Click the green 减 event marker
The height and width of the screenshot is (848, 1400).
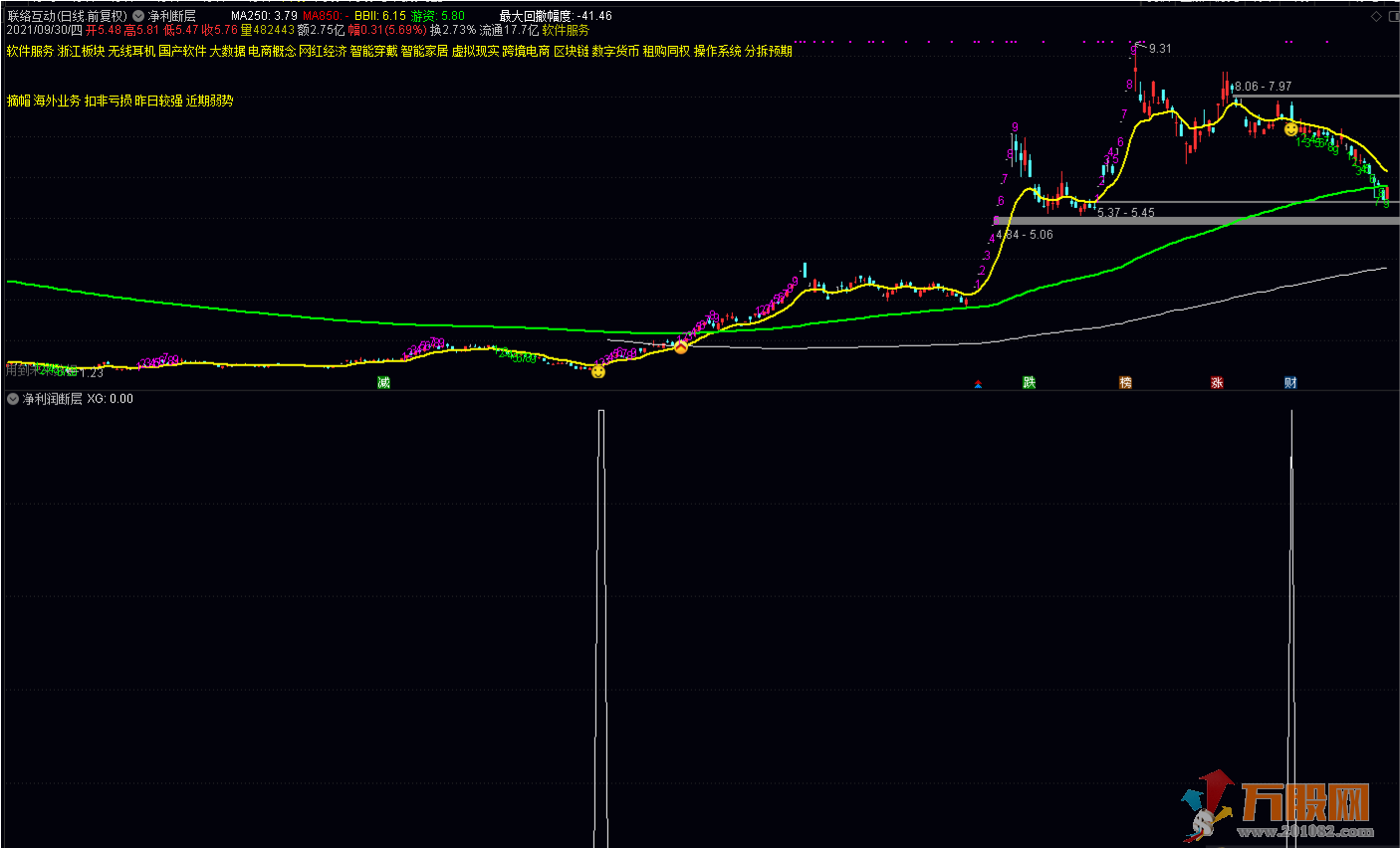pos(383,383)
